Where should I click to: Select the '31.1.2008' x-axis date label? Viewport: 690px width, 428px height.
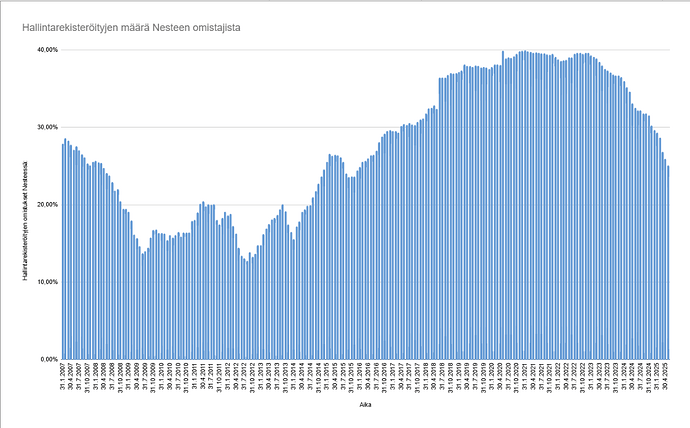(96, 377)
